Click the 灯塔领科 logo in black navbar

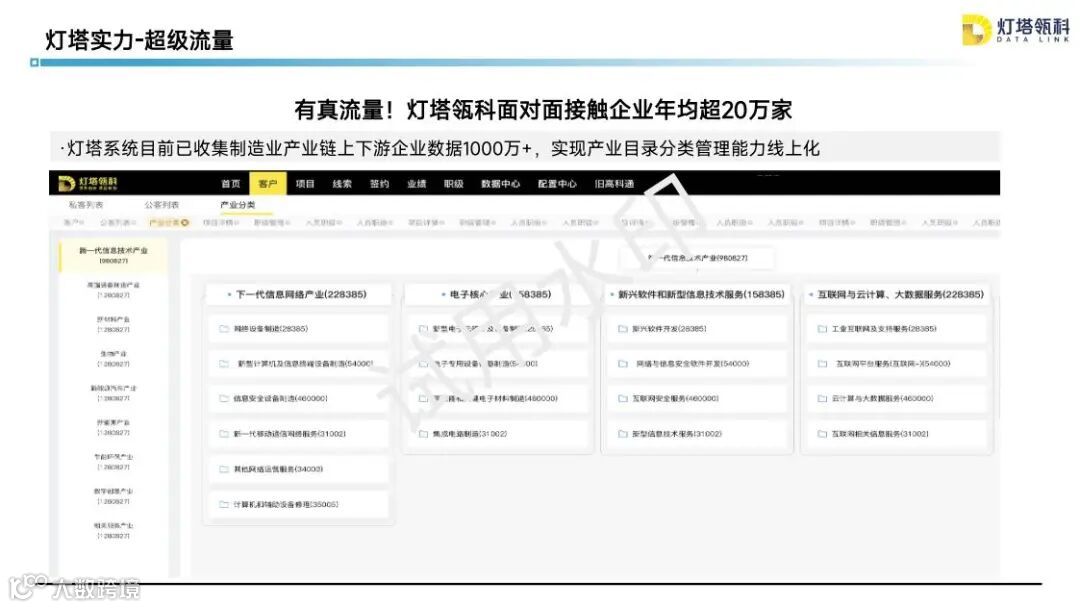[x=88, y=183]
